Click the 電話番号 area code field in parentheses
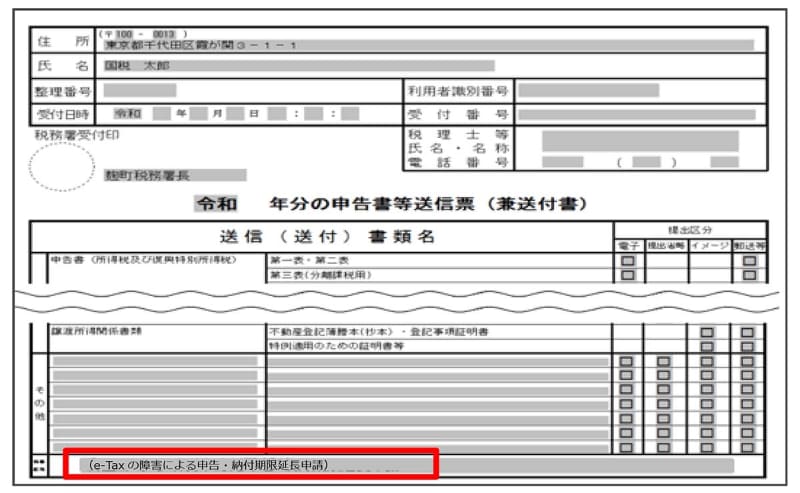Viewport: 800px width, 493px height. (646, 162)
